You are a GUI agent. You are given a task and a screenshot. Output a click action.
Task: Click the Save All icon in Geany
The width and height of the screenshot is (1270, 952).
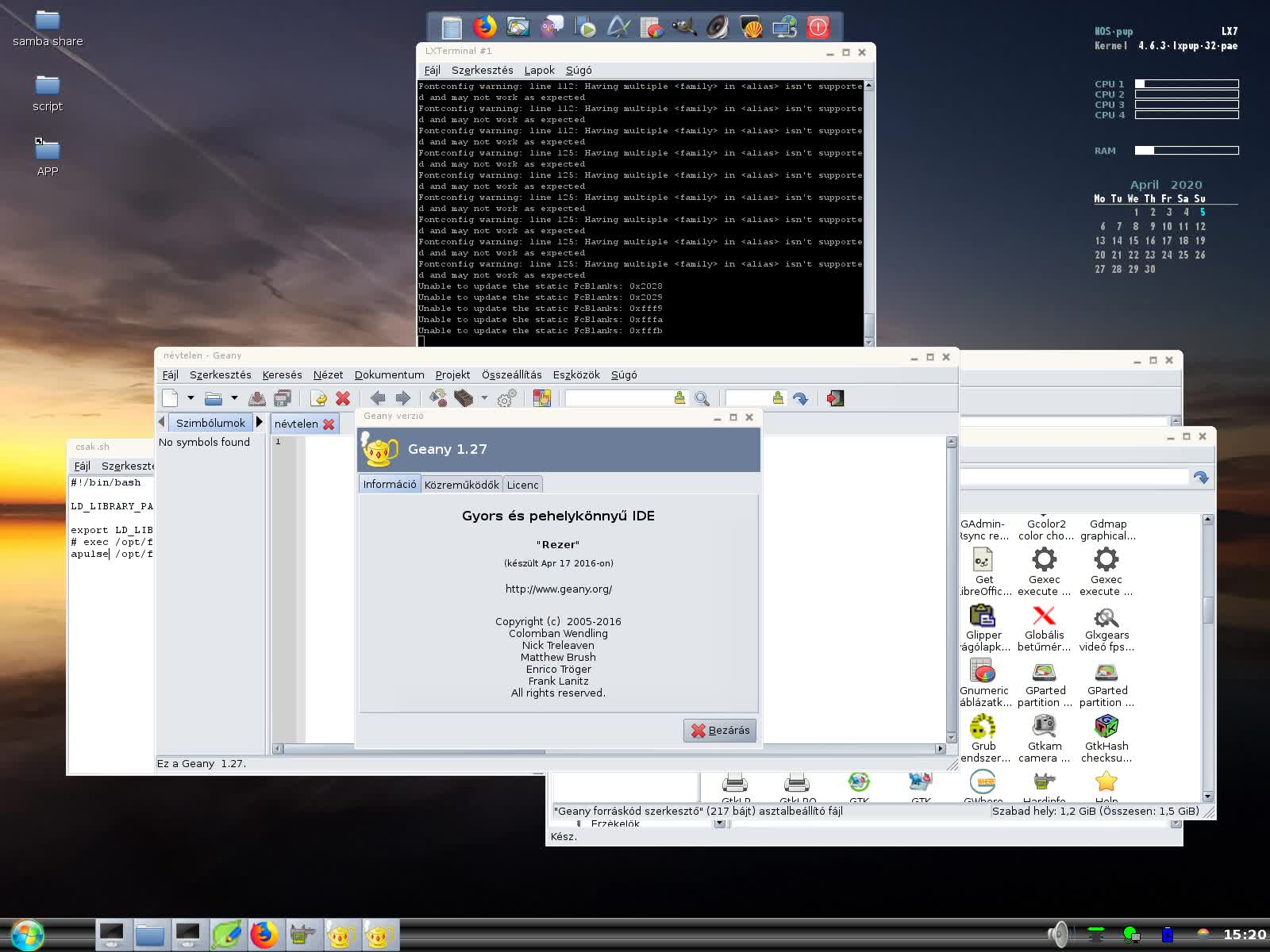(x=283, y=398)
